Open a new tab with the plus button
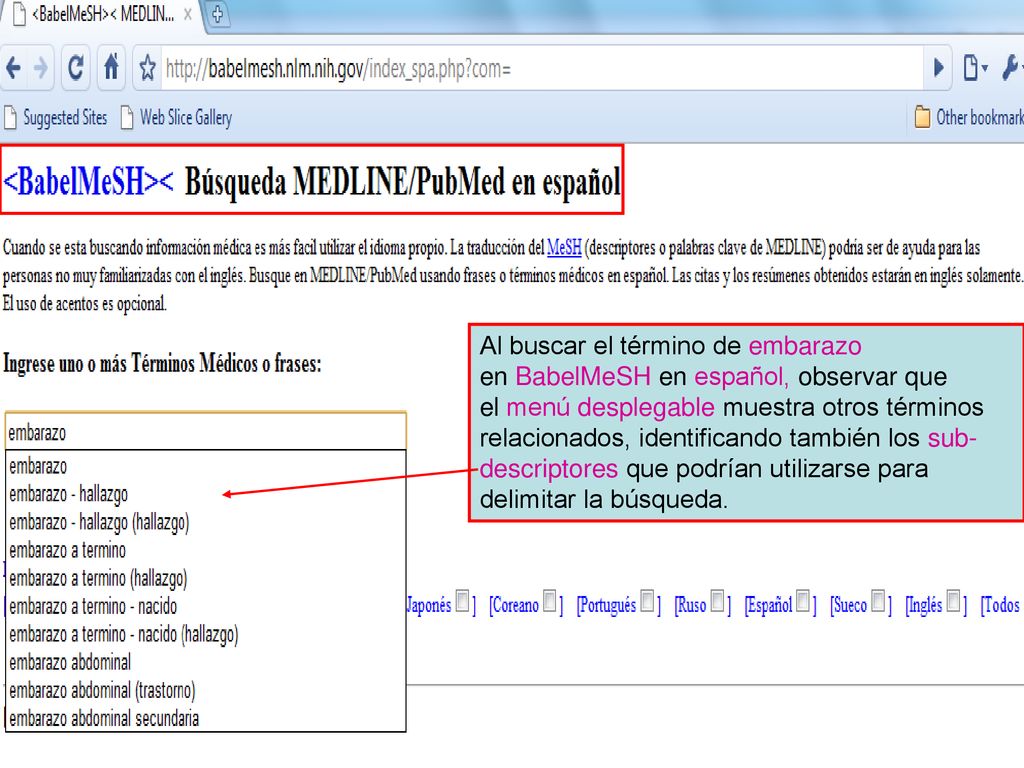Viewport: 1024px width, 768px height. click(217, 14)
